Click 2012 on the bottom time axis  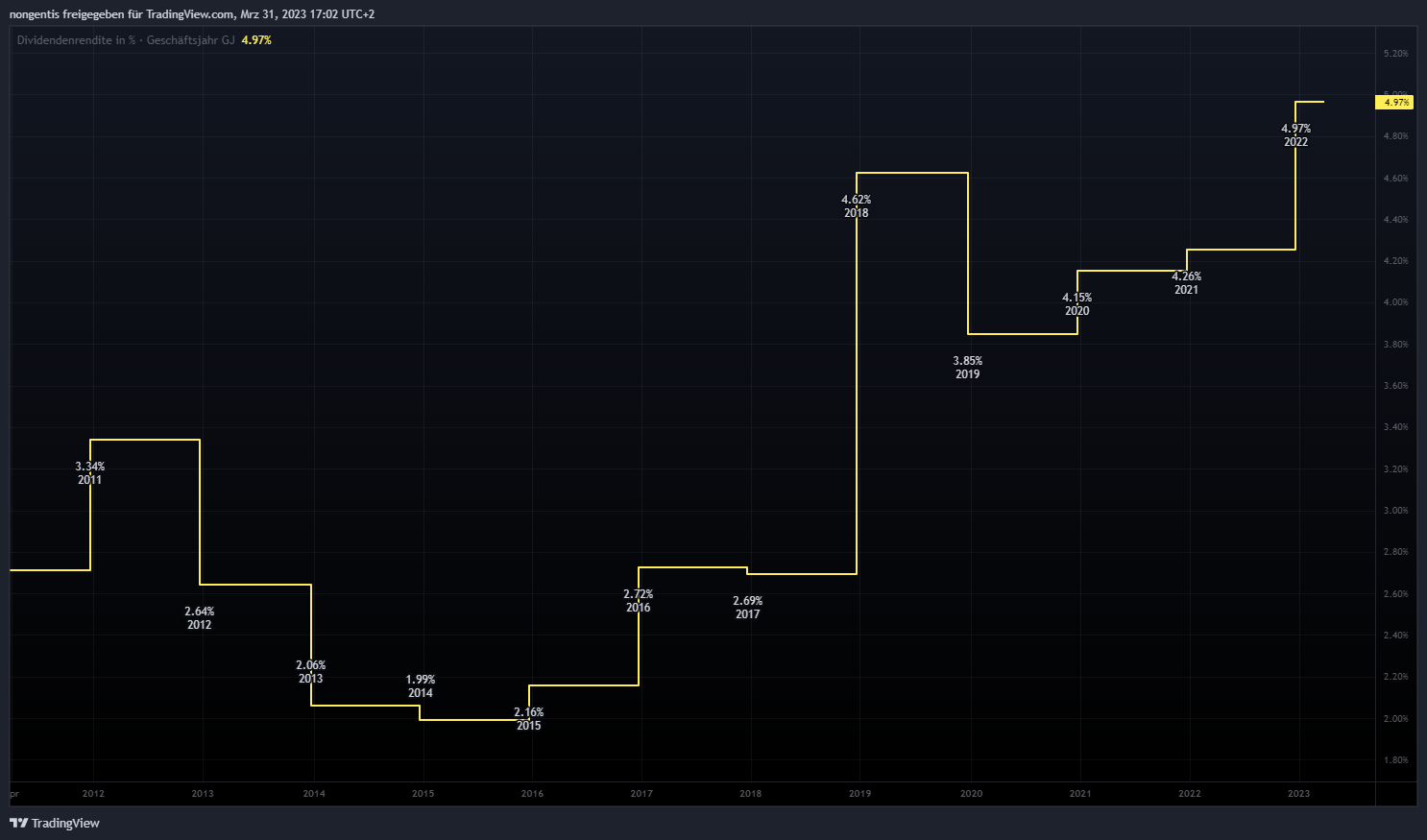coord(93,794)
